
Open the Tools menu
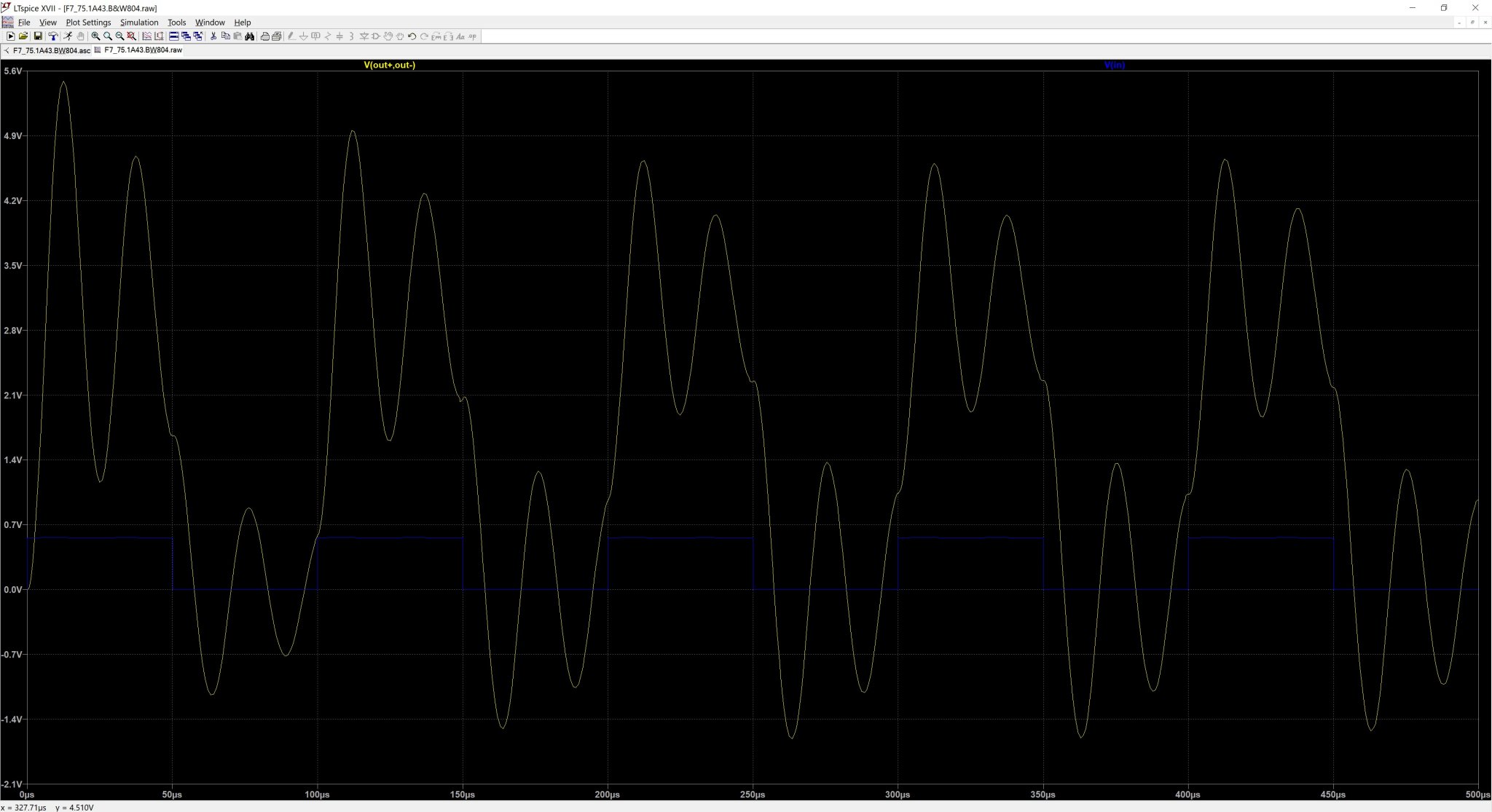(177, 23)
